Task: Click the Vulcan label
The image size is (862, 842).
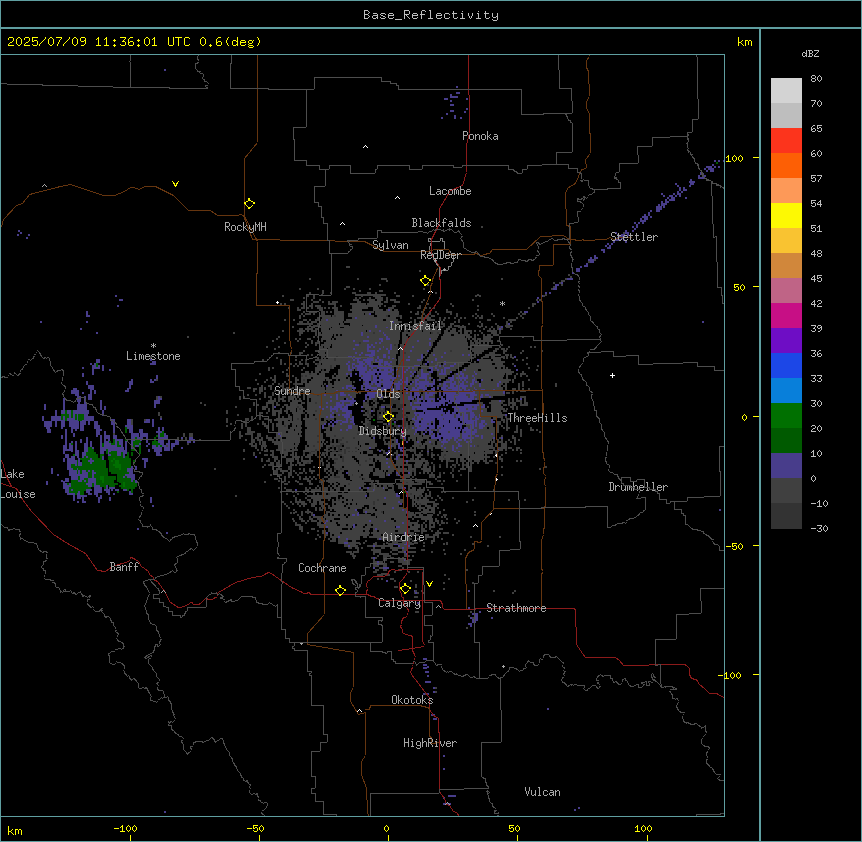Action: [x=542, y=792]
